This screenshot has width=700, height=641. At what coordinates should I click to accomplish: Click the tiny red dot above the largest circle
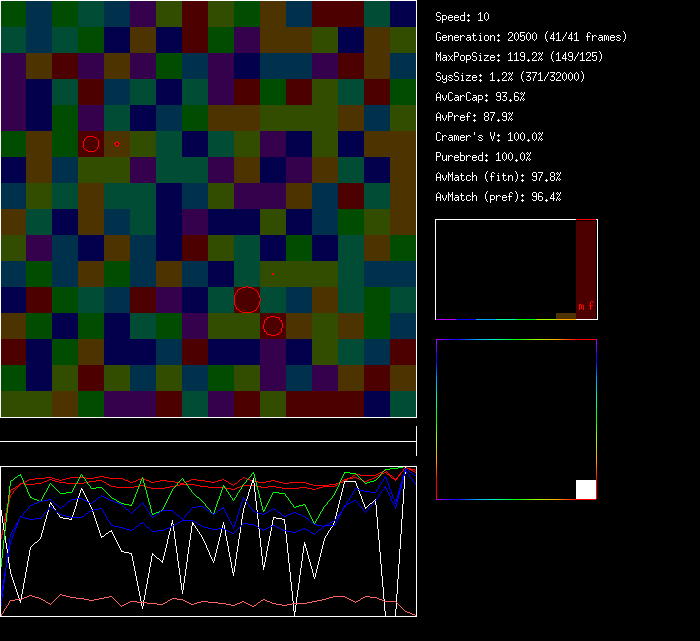(x=273, y=274)
